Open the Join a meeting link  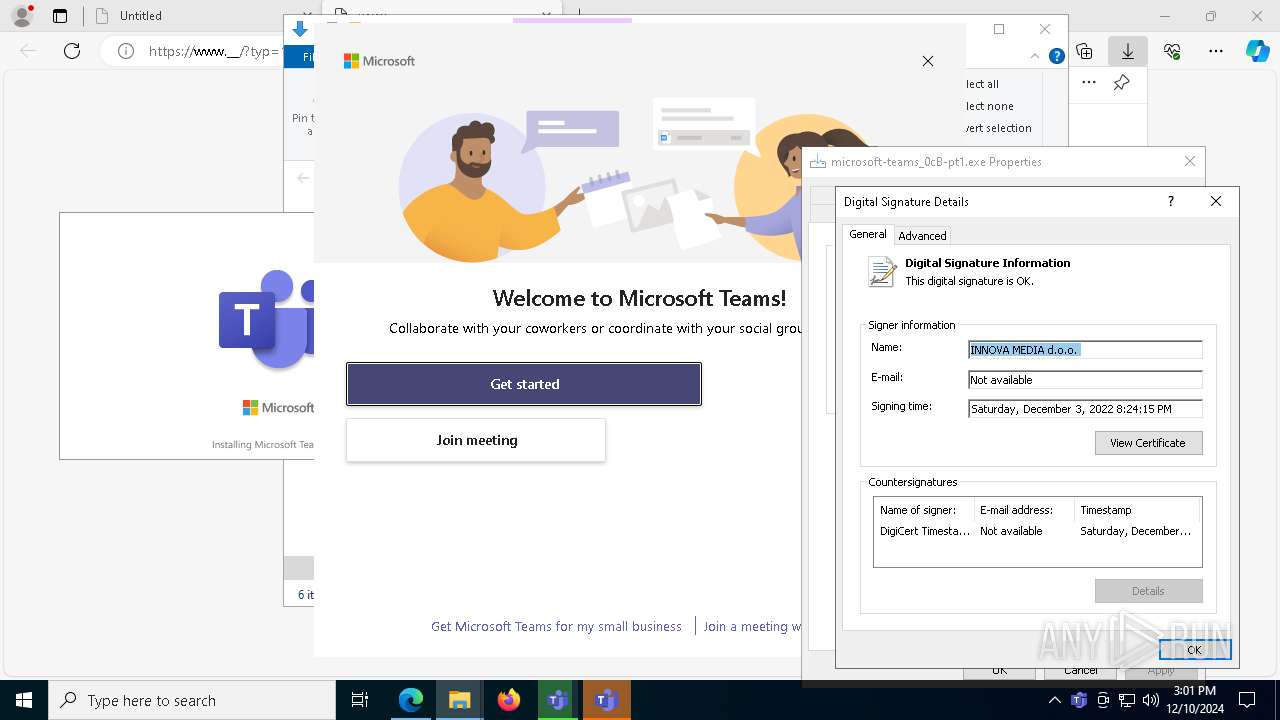point(752,626)
